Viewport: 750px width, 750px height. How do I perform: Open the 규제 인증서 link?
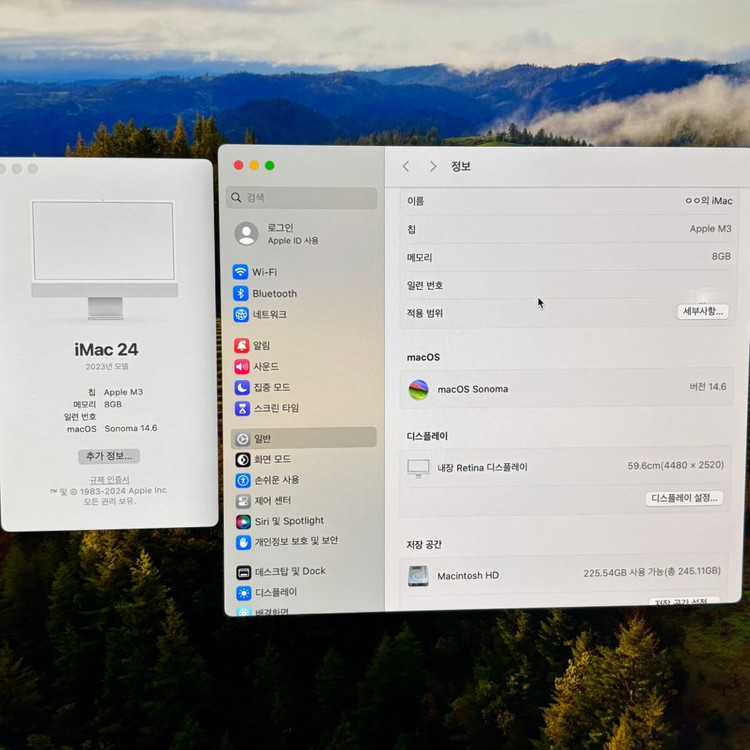pos(109,480)
